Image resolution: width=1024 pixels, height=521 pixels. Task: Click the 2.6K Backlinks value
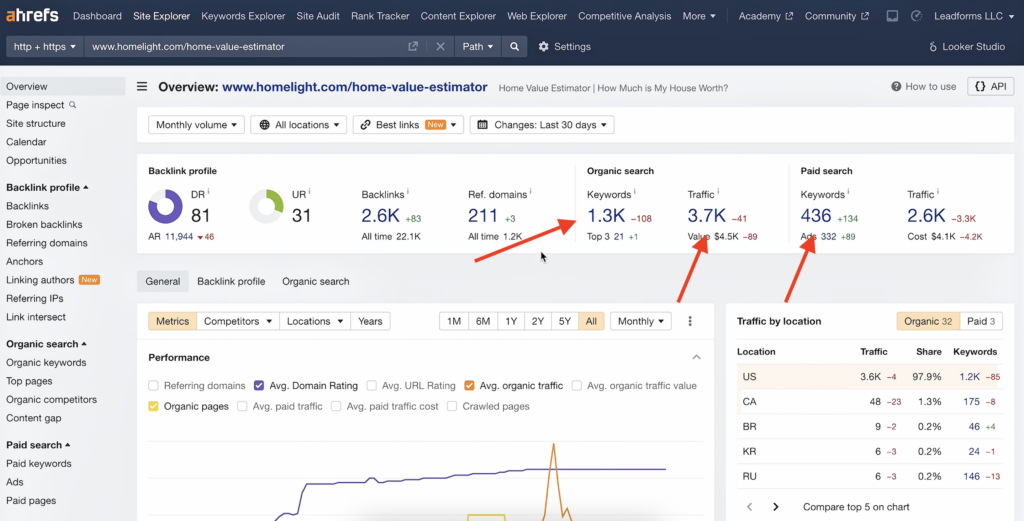(379, 215)
